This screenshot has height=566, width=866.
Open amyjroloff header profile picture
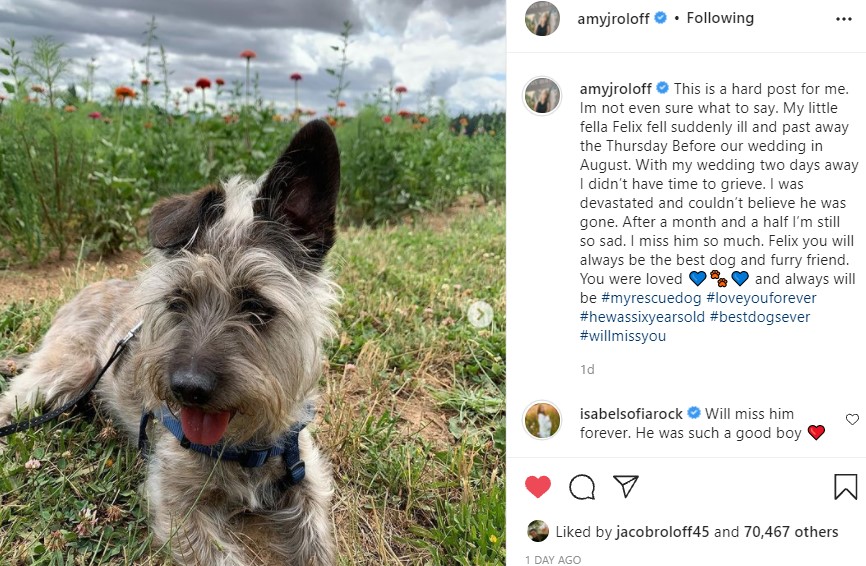pyautogui.click(x=542, y=19)
